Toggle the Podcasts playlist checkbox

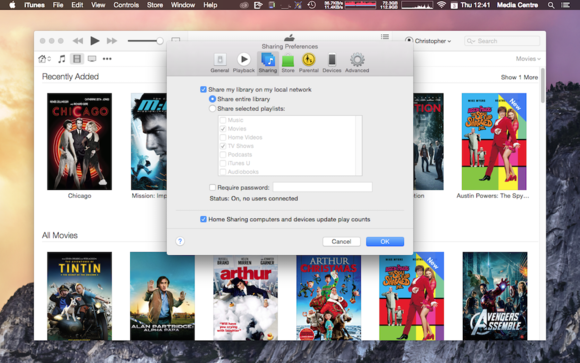223,155
